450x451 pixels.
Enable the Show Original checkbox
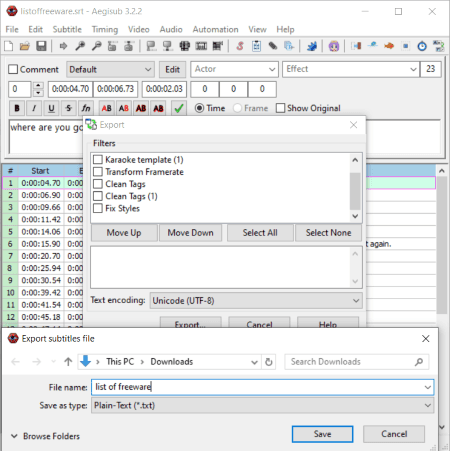tap(281, 108)
